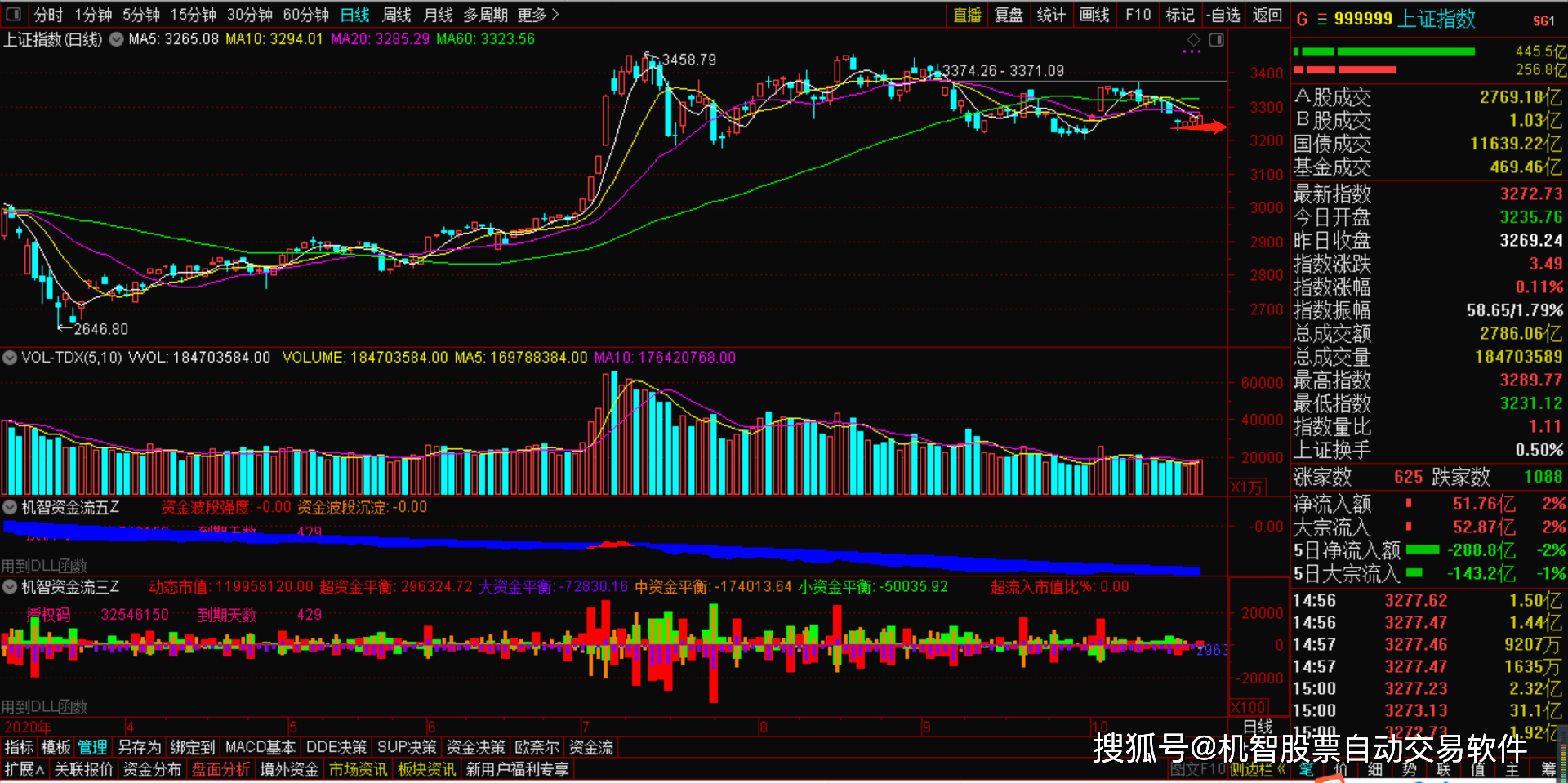Click the 涨家数 625 value
The width and height of the screenshot is (1568, 783).
tap(1408, 476)
